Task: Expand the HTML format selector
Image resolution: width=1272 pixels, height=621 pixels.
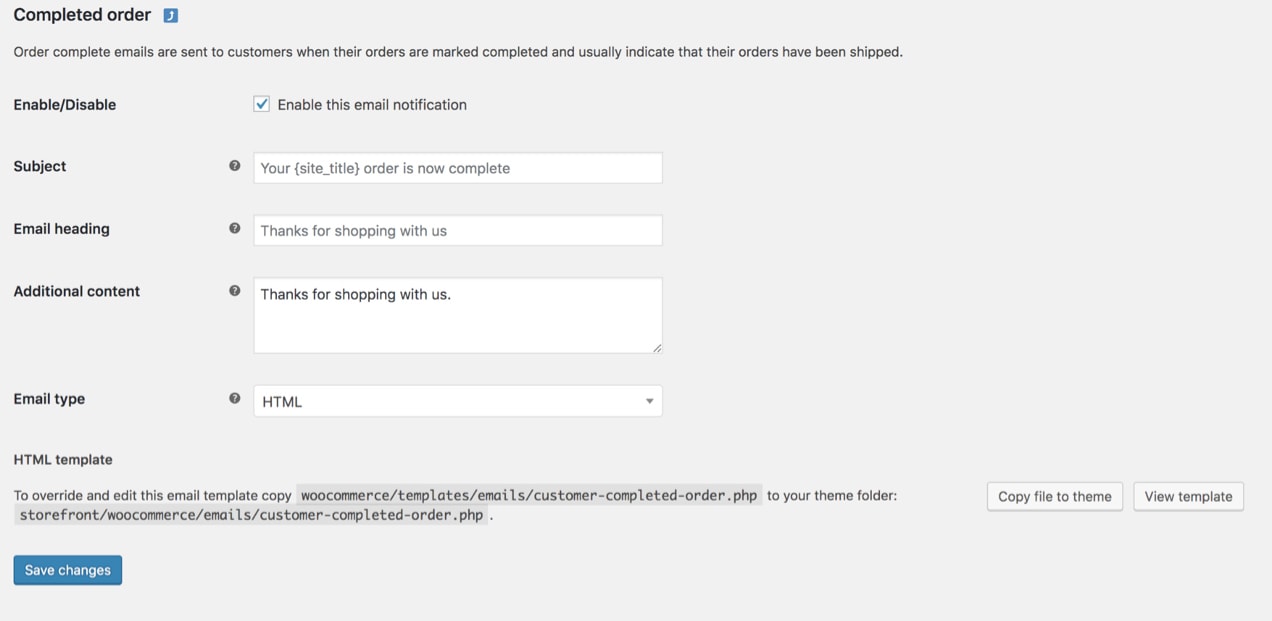Action: [x=457, y=400]
